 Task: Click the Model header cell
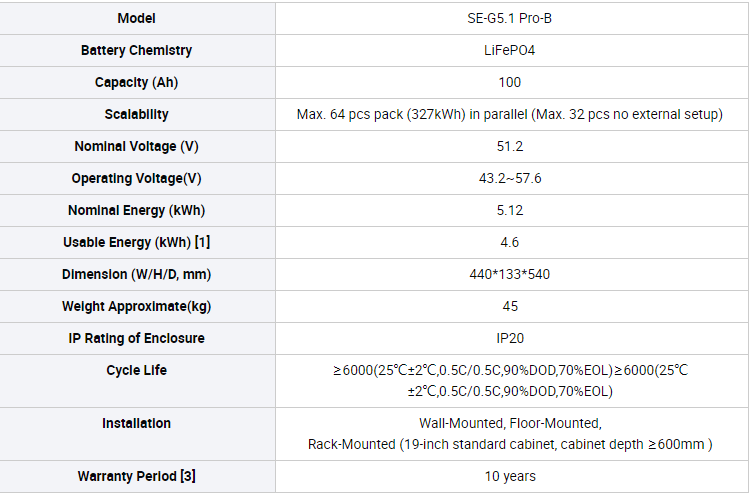136,18
